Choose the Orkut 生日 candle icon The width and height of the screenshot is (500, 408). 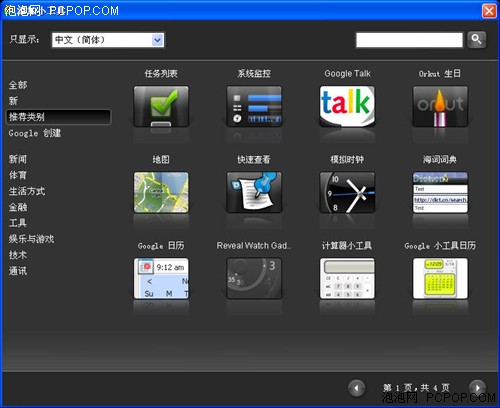click(x=440, y=106)
